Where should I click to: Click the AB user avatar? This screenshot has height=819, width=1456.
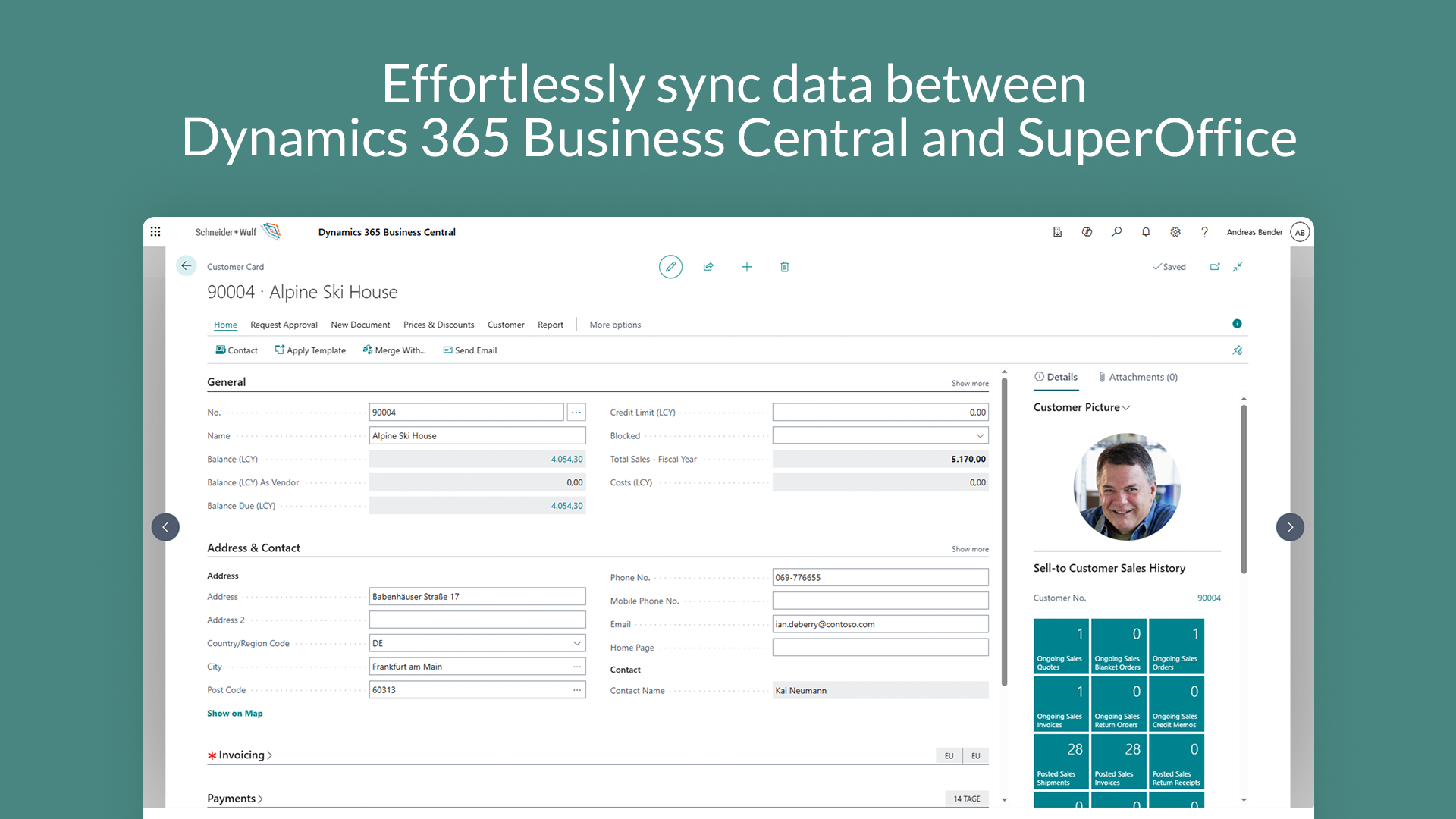(1300, 232)
